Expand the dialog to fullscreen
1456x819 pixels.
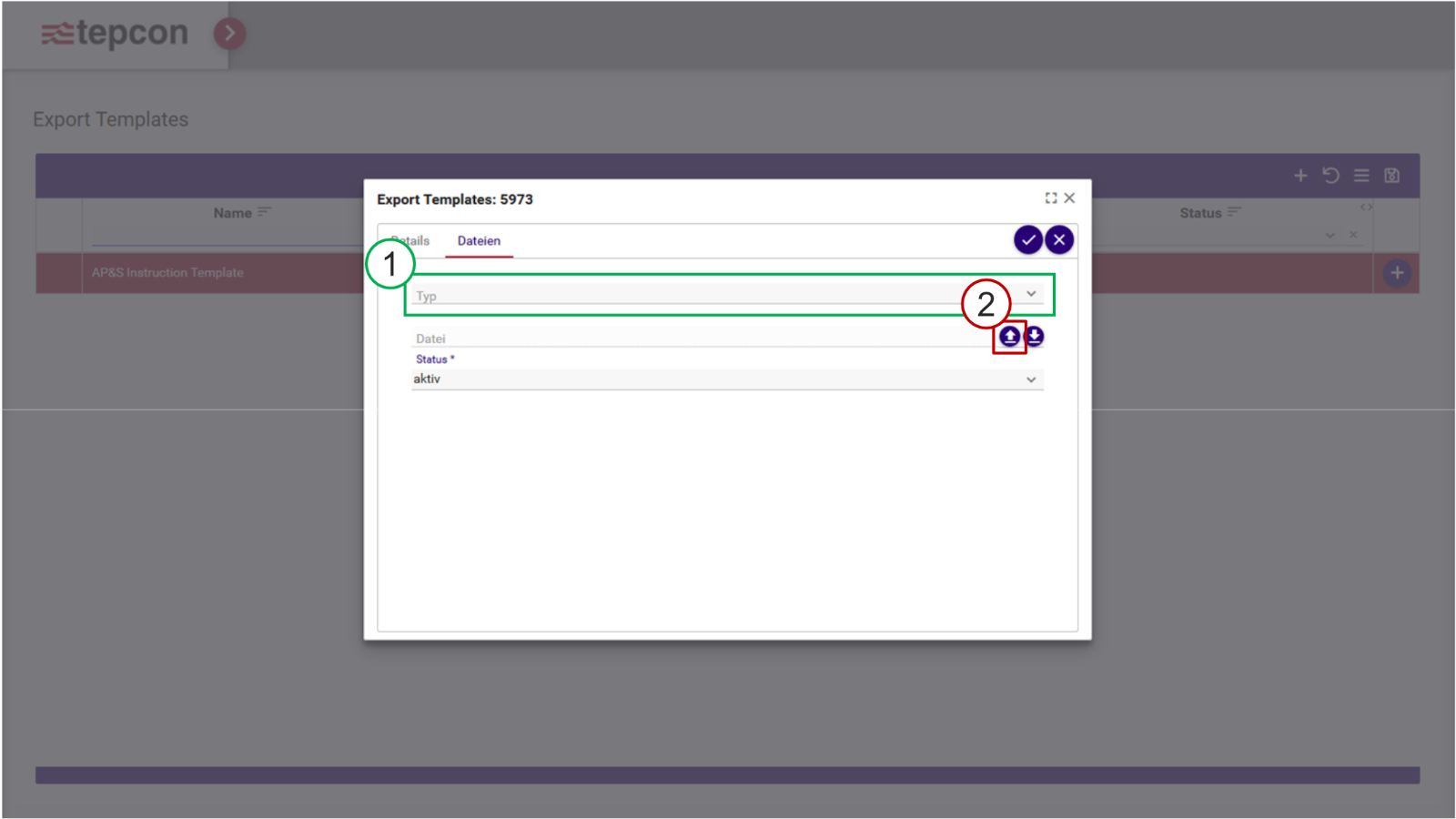[1052, 197]
